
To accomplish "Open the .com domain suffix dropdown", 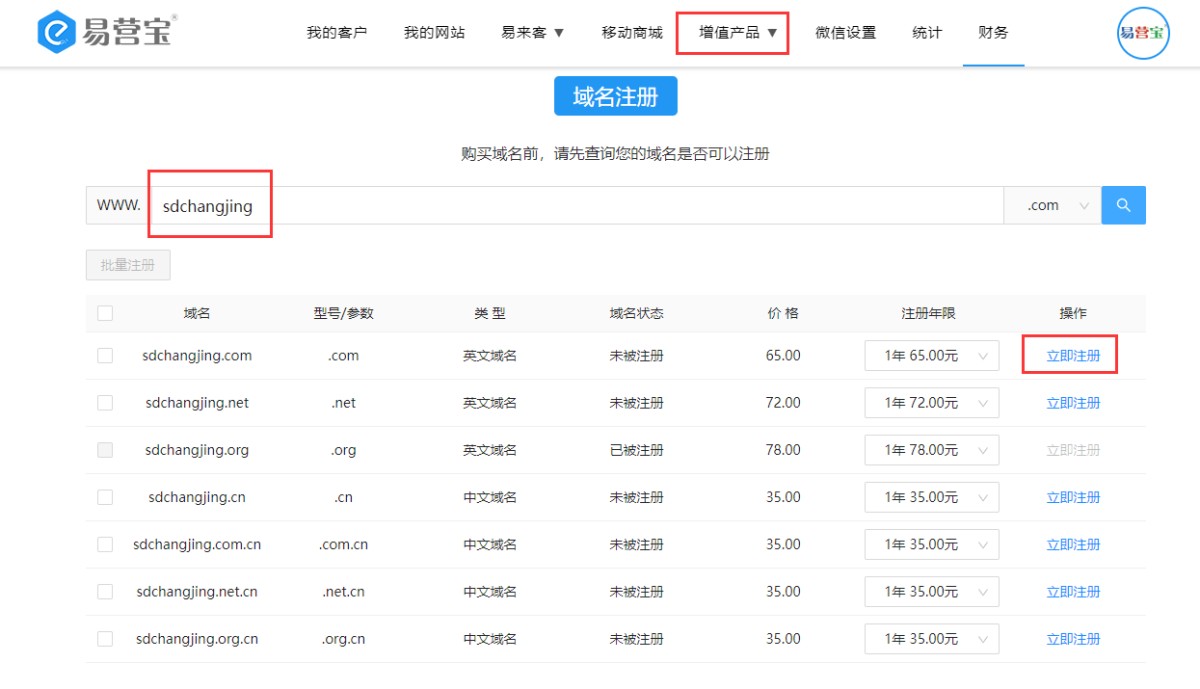I will point(1052,205).
